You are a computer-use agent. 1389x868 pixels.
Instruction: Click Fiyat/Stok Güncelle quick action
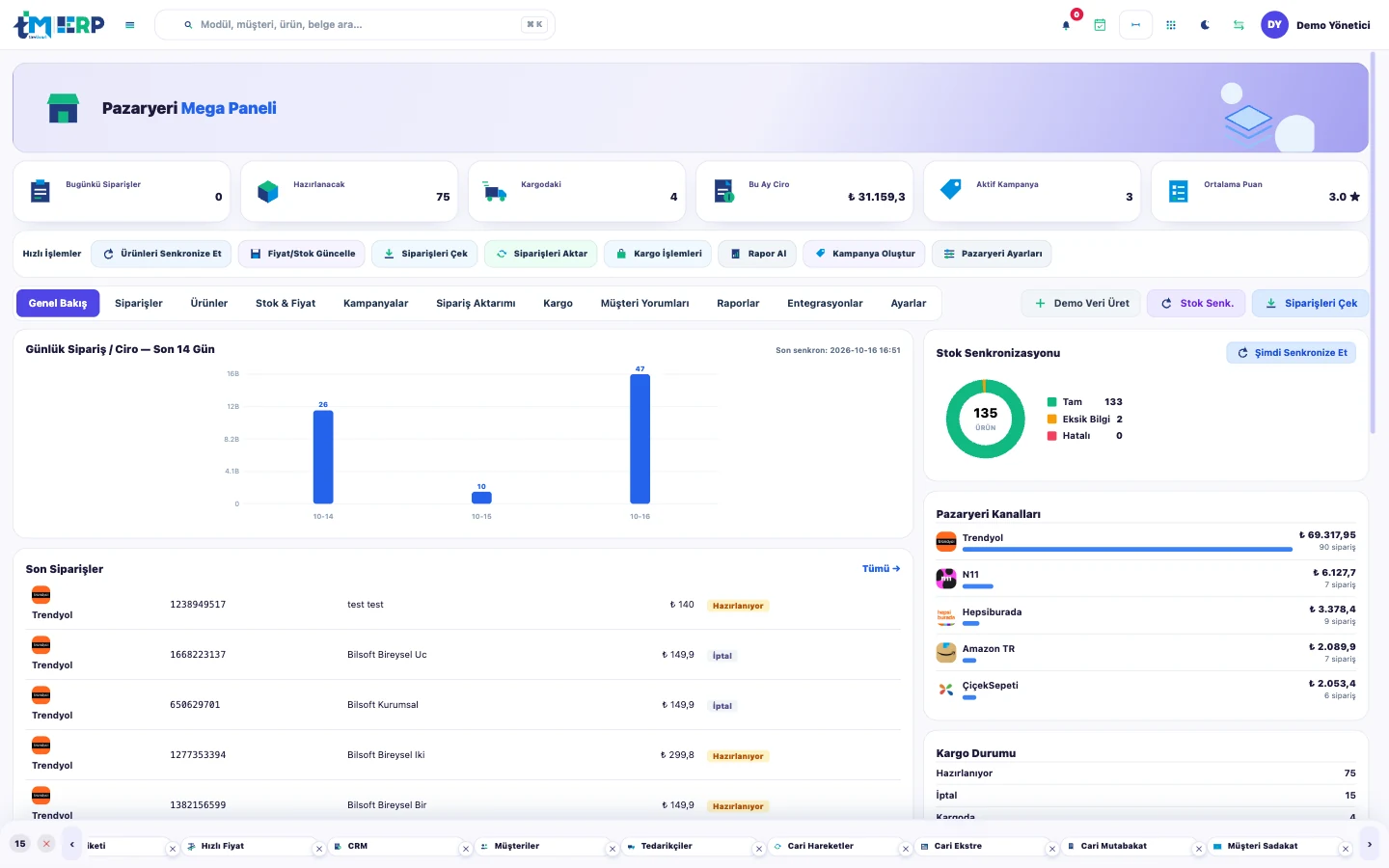tap(302, 254)
